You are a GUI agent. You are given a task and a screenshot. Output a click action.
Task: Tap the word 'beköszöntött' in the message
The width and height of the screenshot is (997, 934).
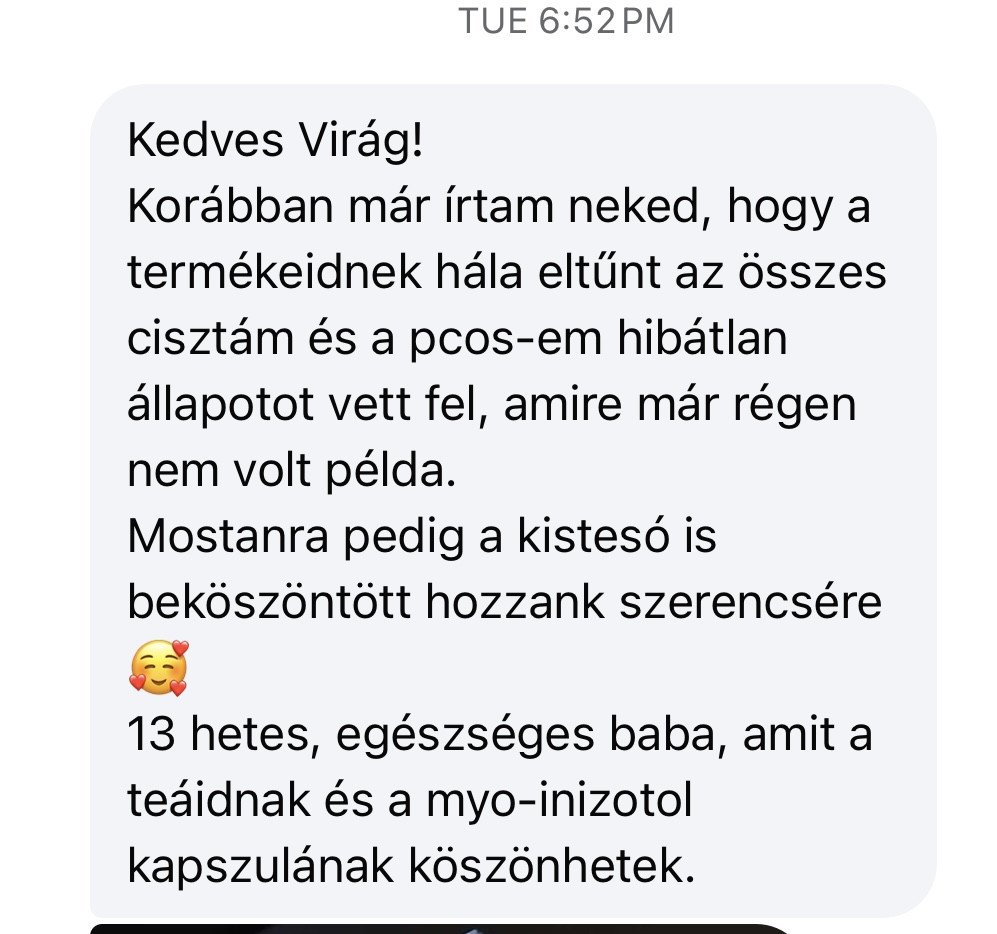click(x=269, y=602)
